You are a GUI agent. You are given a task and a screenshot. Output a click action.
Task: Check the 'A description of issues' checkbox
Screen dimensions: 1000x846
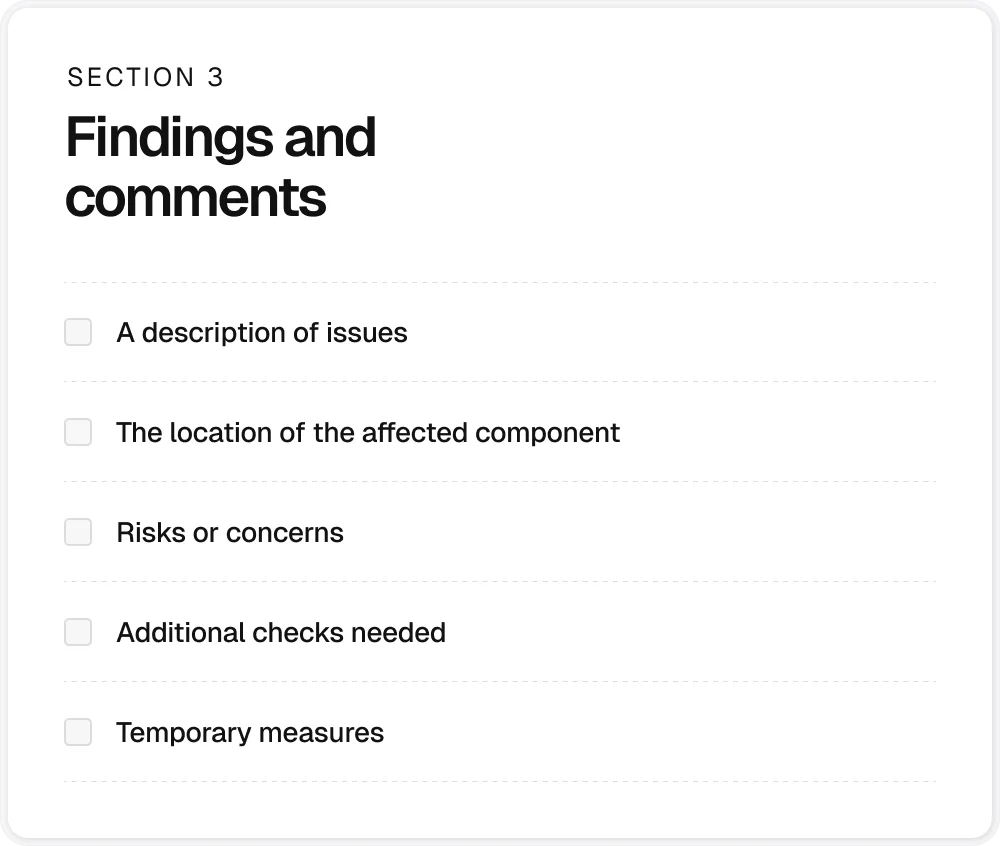tap(77, 332)
